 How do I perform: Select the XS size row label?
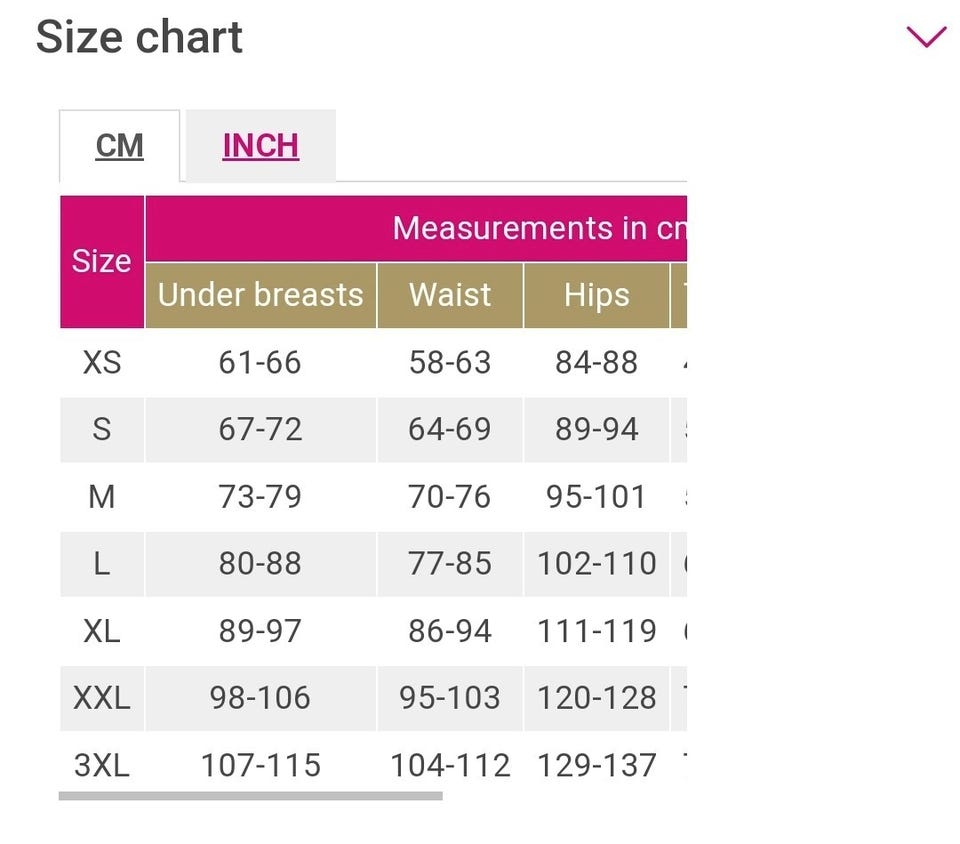[102, 362]
